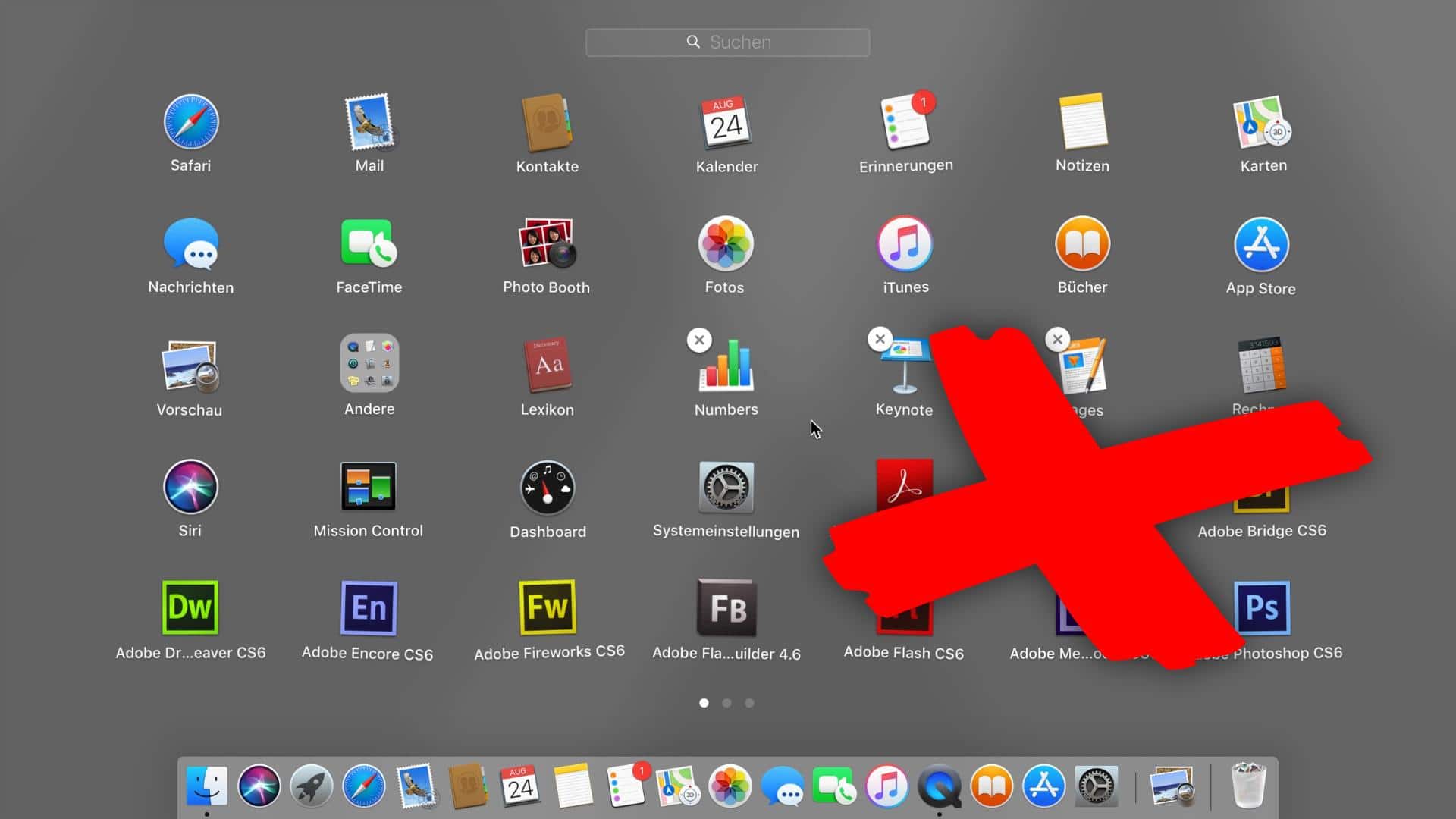Launch Mail in the Launchpad grid
This screenshot has width=1456, height=819.
(370, 122)
